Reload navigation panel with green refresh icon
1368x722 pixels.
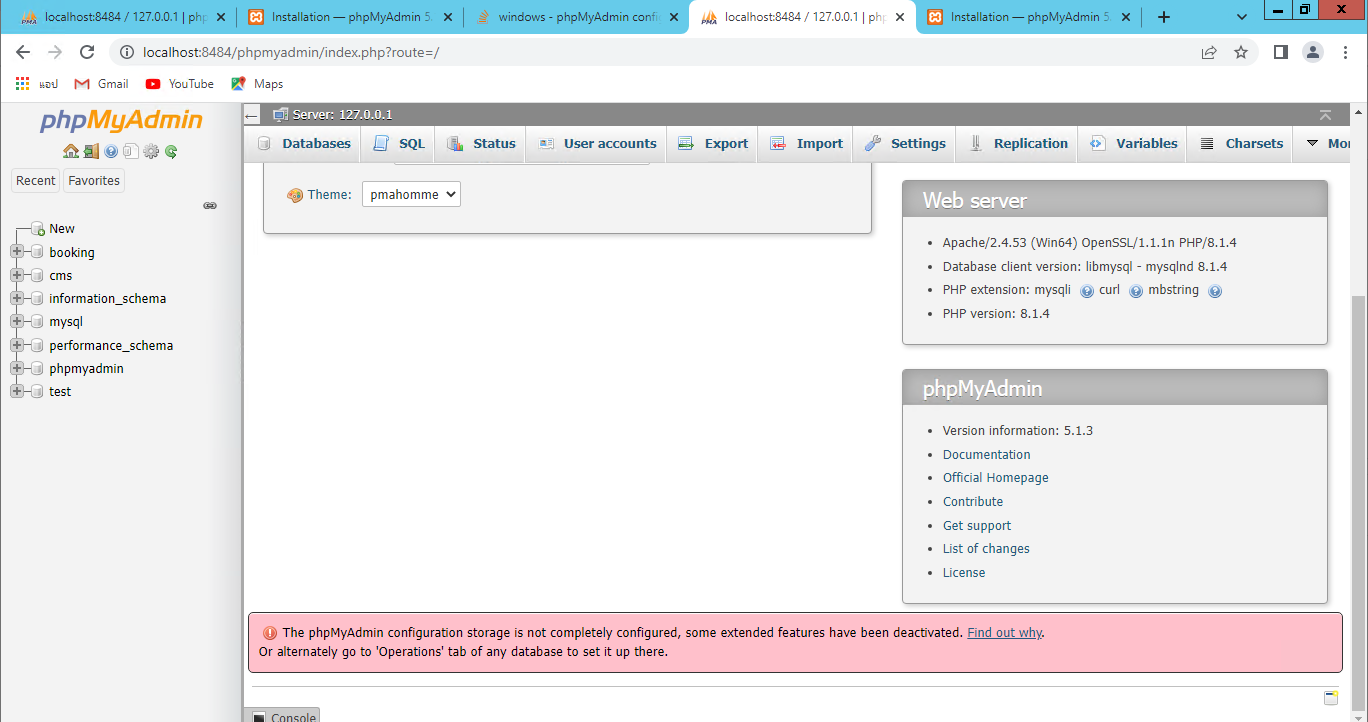coord(171,152)
